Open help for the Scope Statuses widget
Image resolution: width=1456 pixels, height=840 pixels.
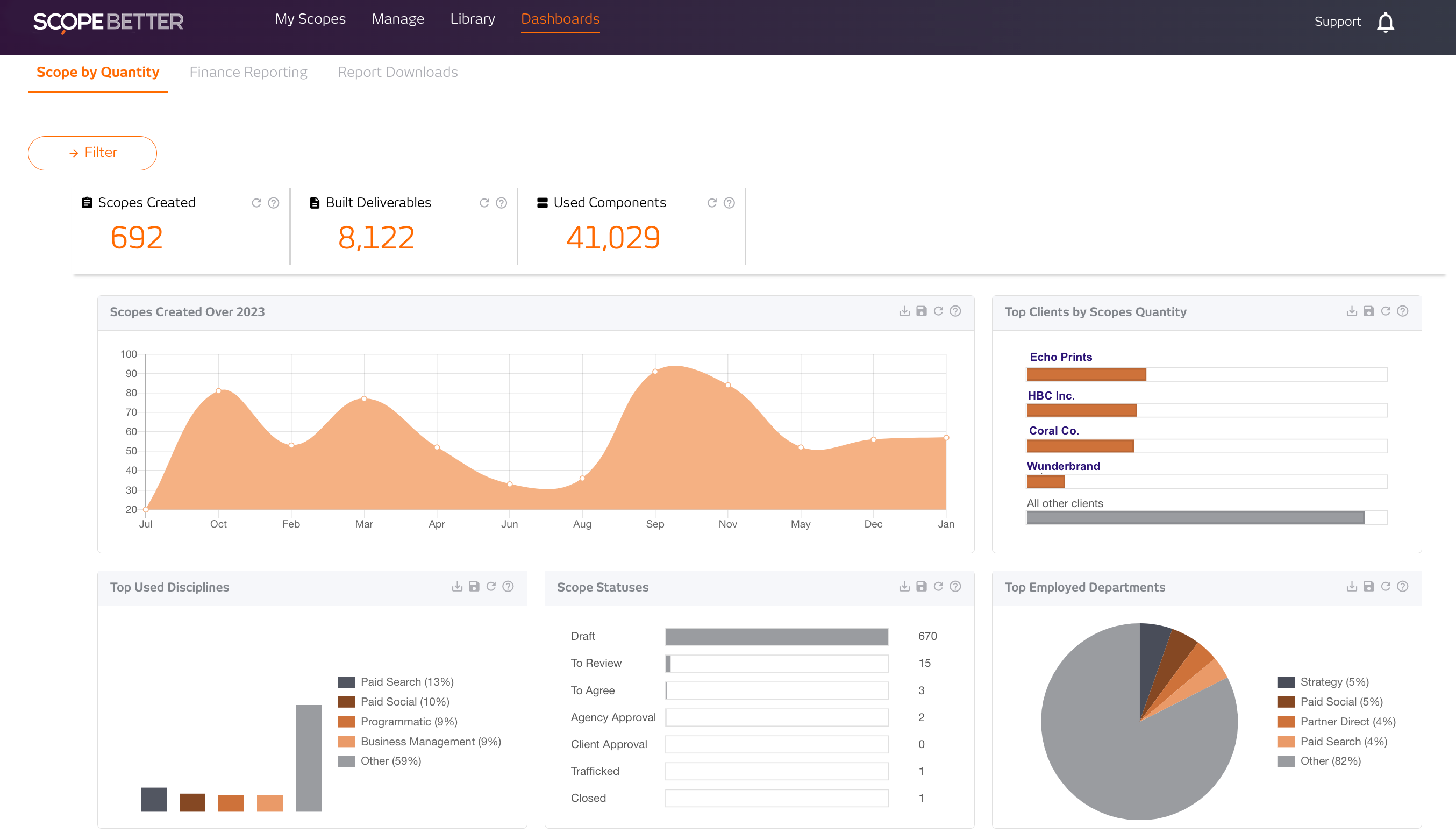point(955,586)
